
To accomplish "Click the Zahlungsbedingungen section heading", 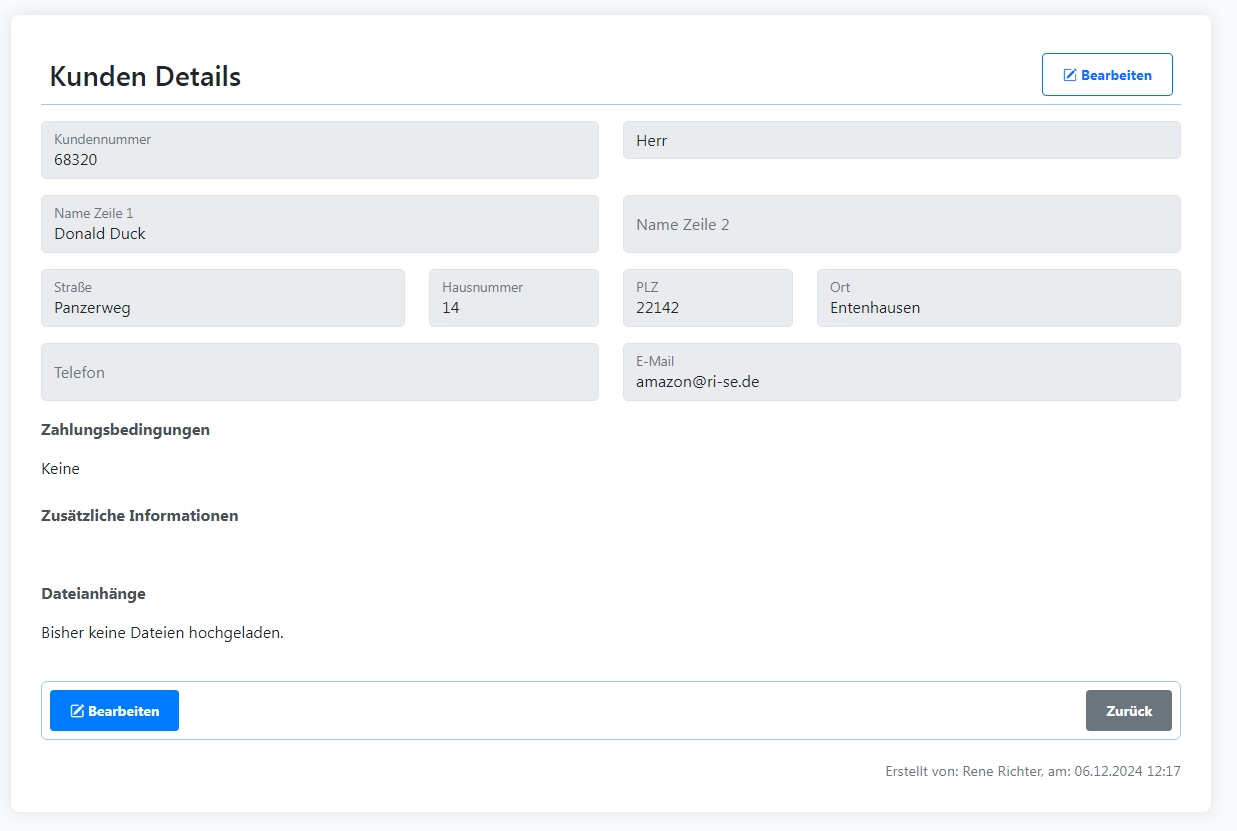I will 125,430.
